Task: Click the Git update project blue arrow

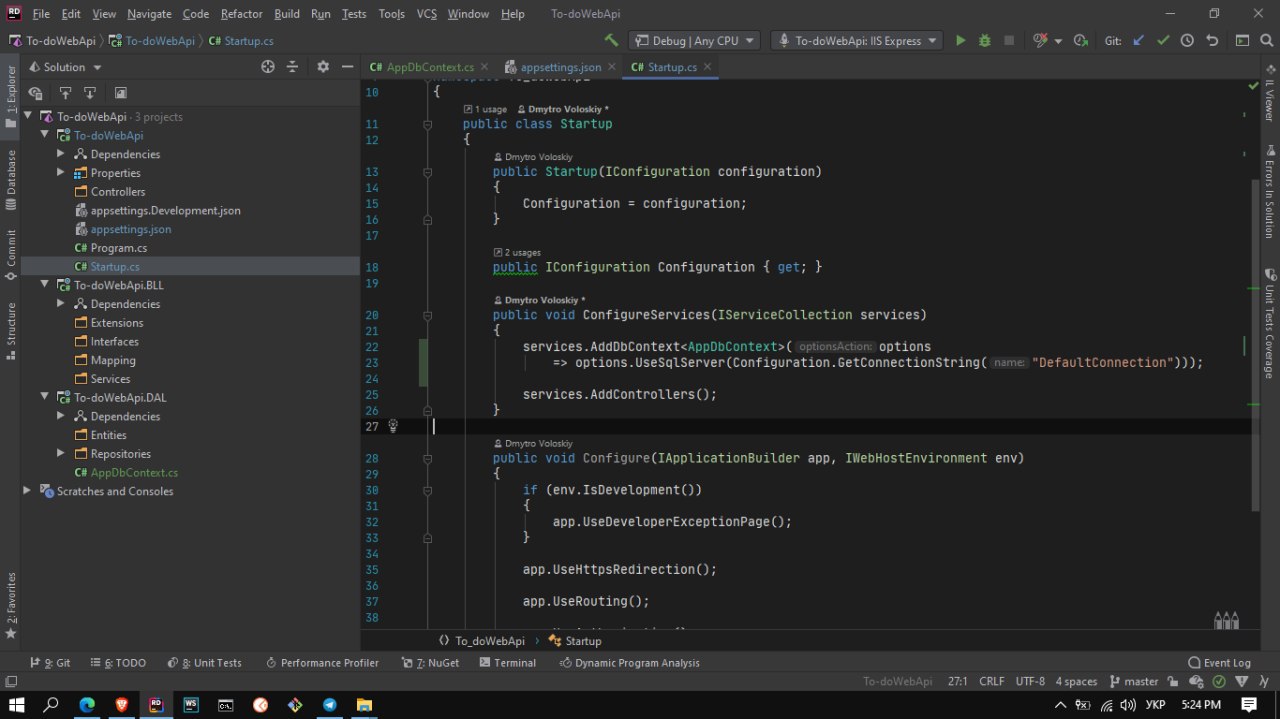Action: point(1139,41)
